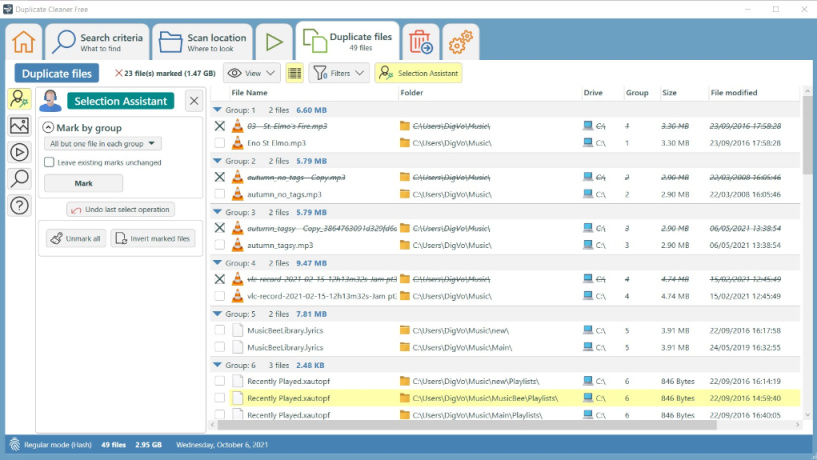Open the View dropdown
The height and width of the screenshot is (460, 817).
(252, 73)
